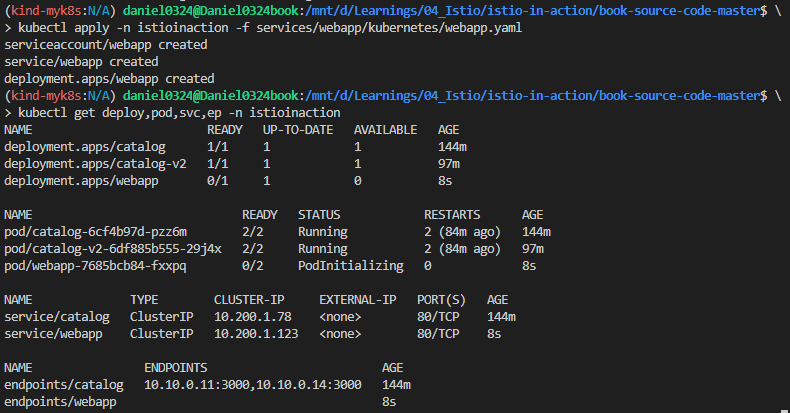Click the 0/2 READY value for webapp pod

252,266
